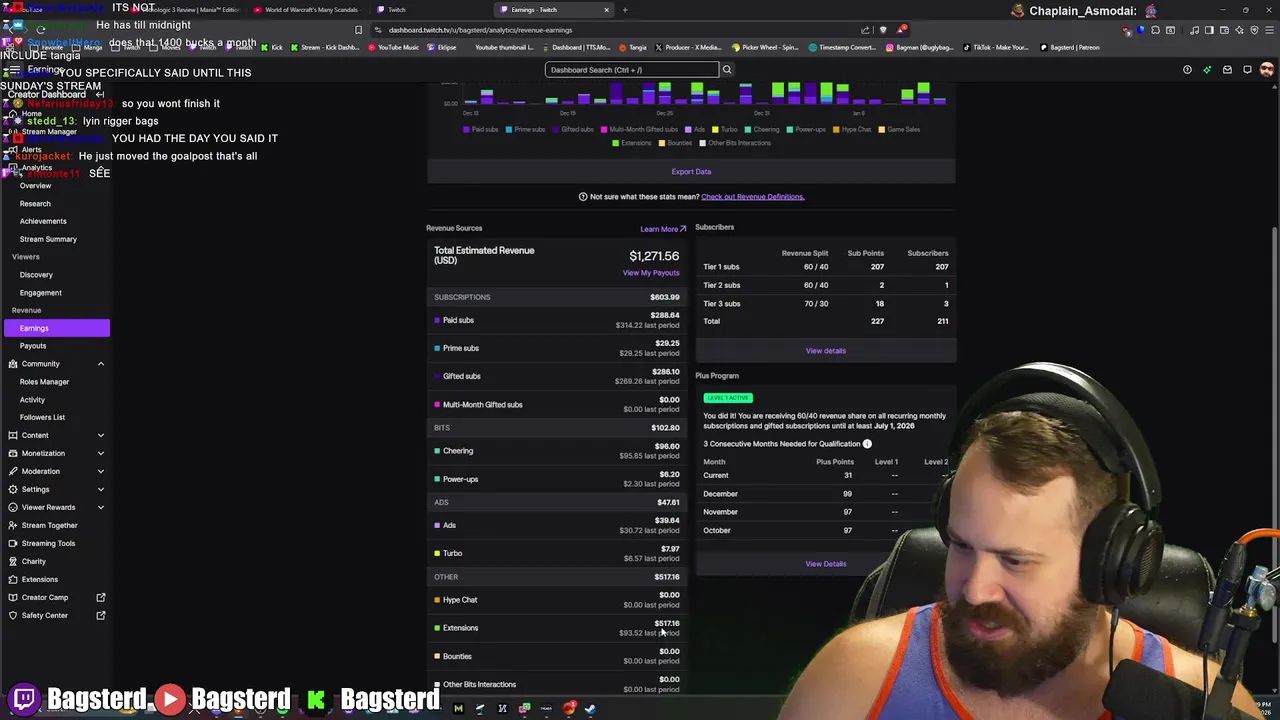The image size is (1280, 720).
Task: Open Followers List under Community
Action: pos(43,417)
